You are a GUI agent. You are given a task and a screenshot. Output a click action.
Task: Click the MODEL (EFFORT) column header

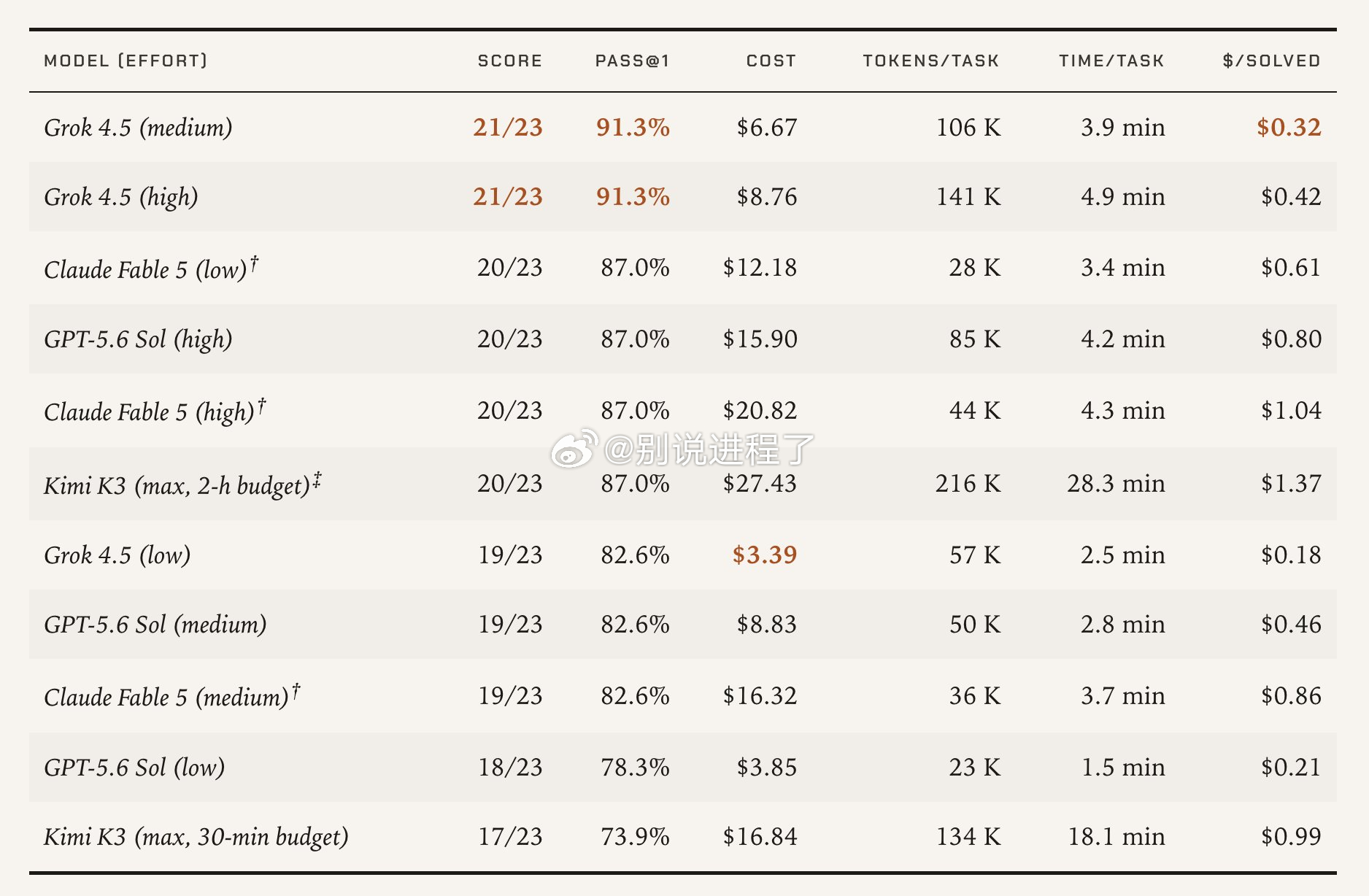click(x=126, y=61)
